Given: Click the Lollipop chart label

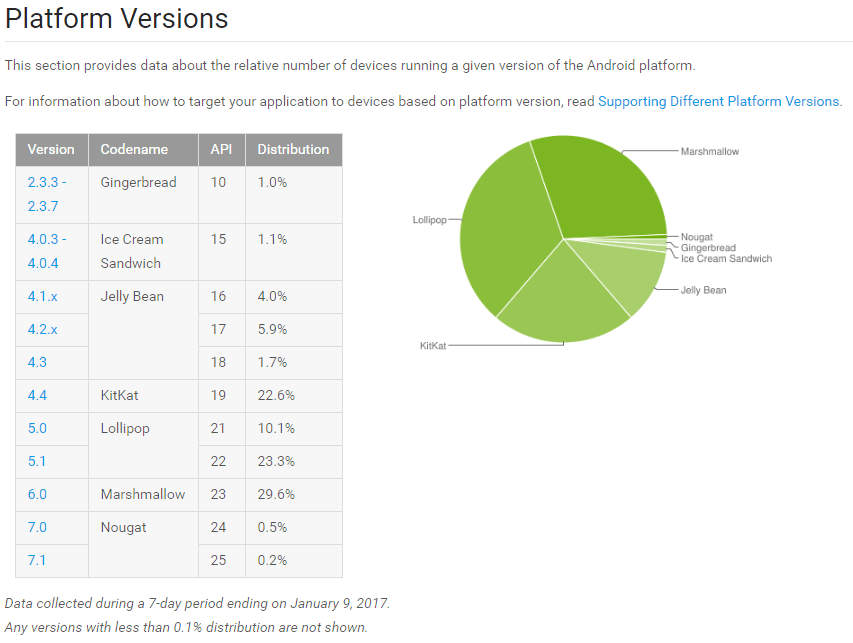Looking at the screenshot, I should tap(429, 220).
